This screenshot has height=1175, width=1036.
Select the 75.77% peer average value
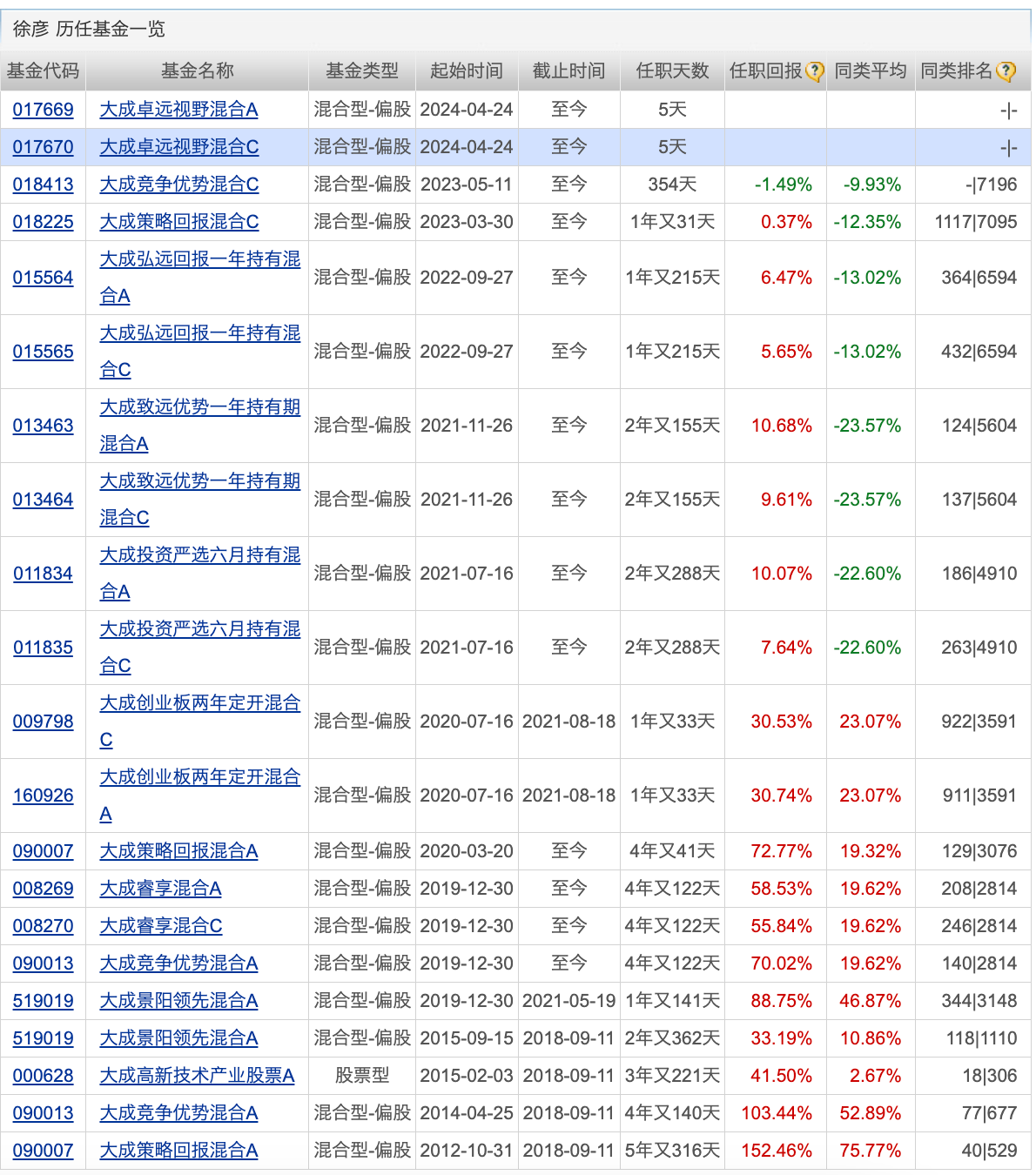coord(871,1151)
